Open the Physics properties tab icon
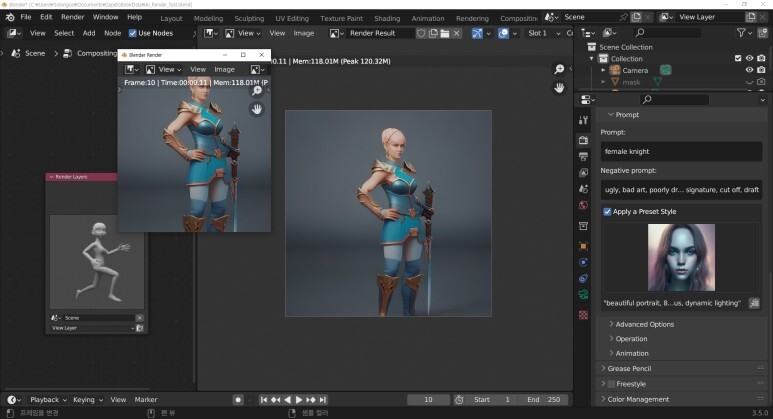Image resolution: width=773 pixels, height=419 pixels. point(583,262)
